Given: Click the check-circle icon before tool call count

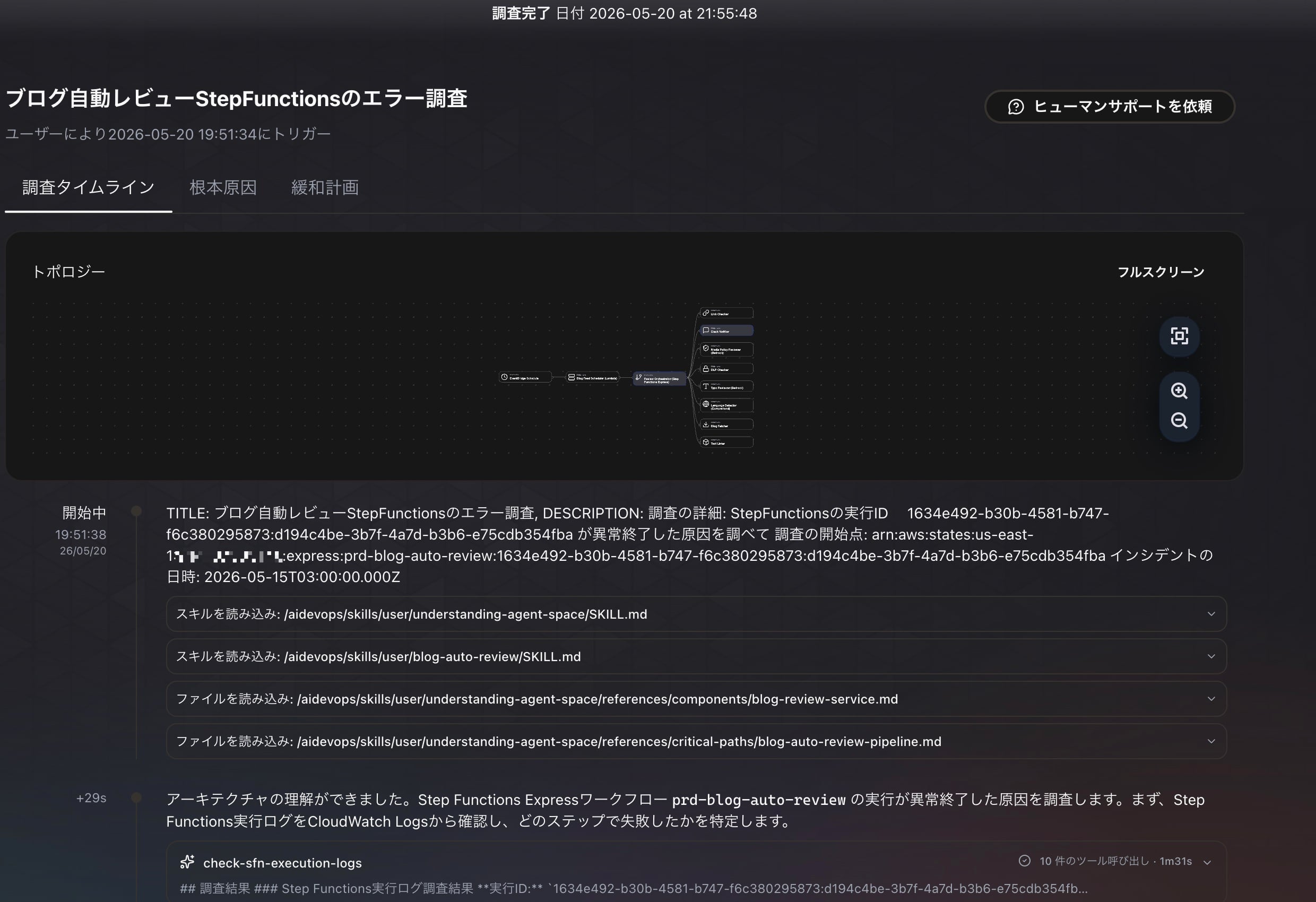Looking at the screenshot, I should 1024,861.
